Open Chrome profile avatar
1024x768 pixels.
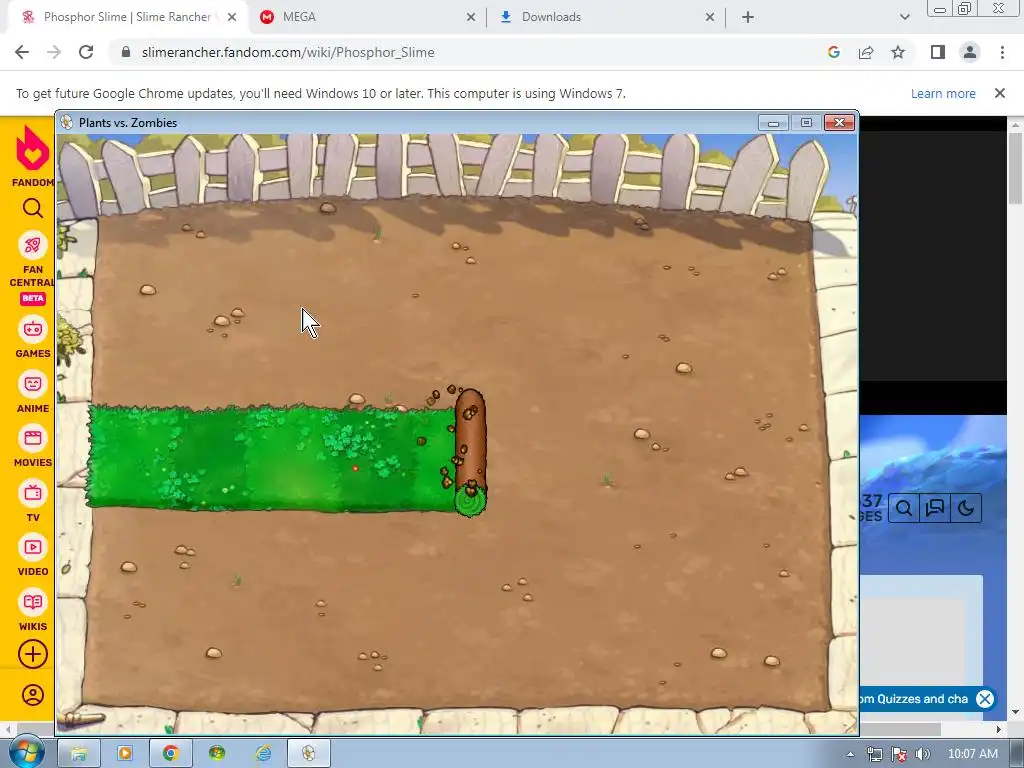point(970,52)
